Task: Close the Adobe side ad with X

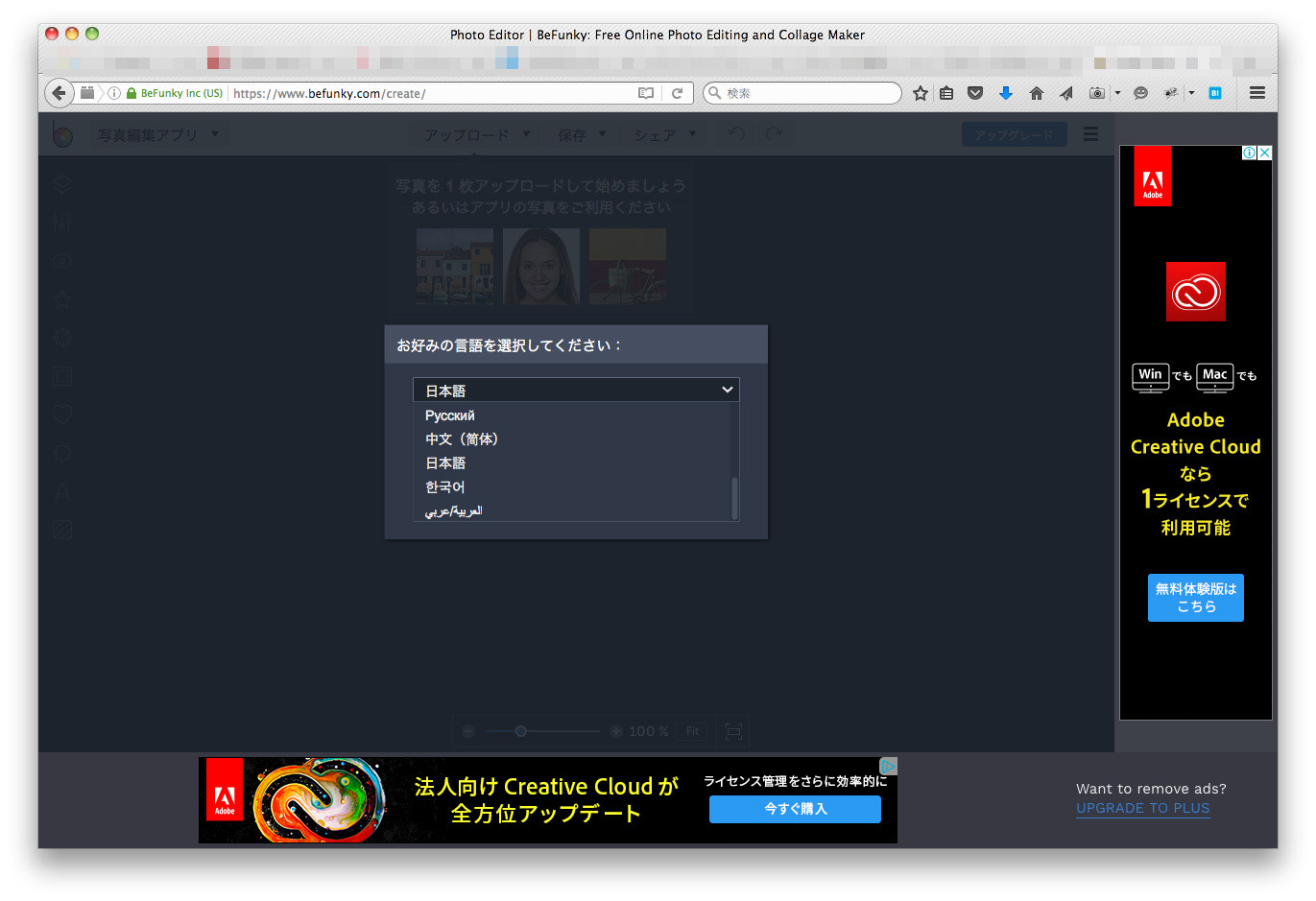Action: pyautogui.click(x=1265, y=153)
